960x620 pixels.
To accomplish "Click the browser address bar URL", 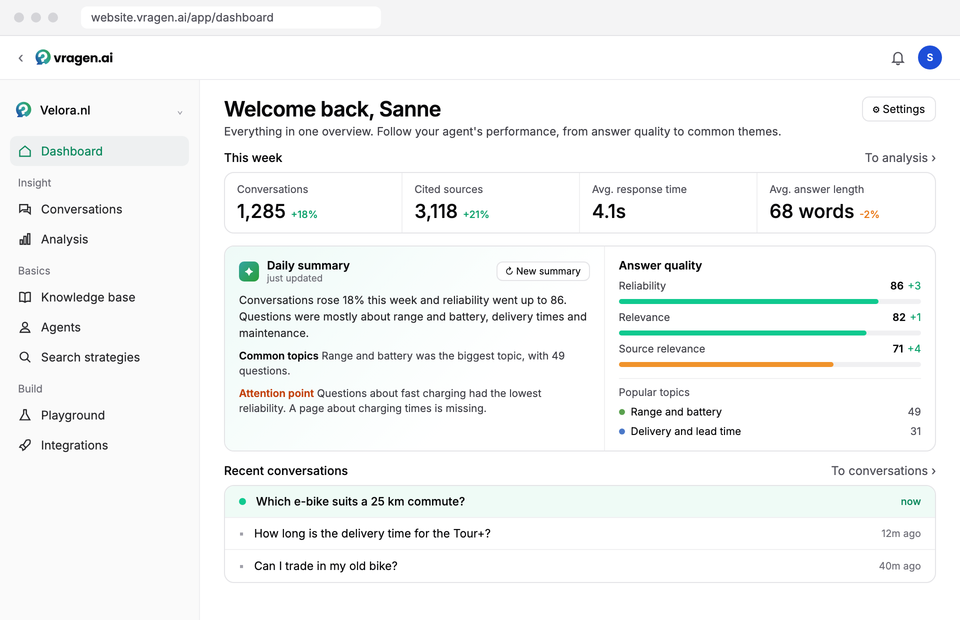I will 231,17.
